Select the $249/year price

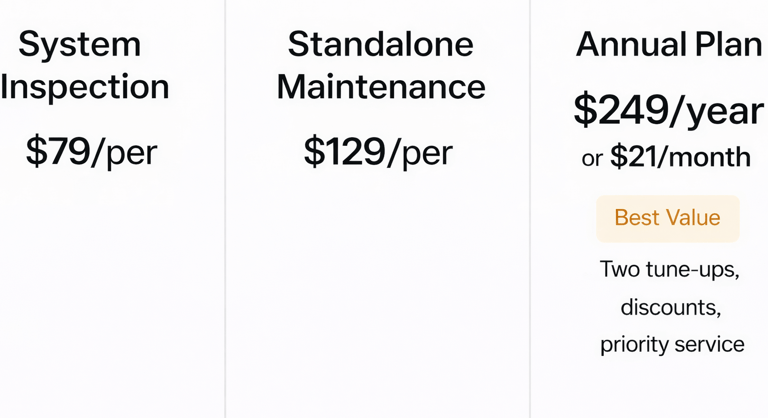pyautogui.click(x=668, y=110)
